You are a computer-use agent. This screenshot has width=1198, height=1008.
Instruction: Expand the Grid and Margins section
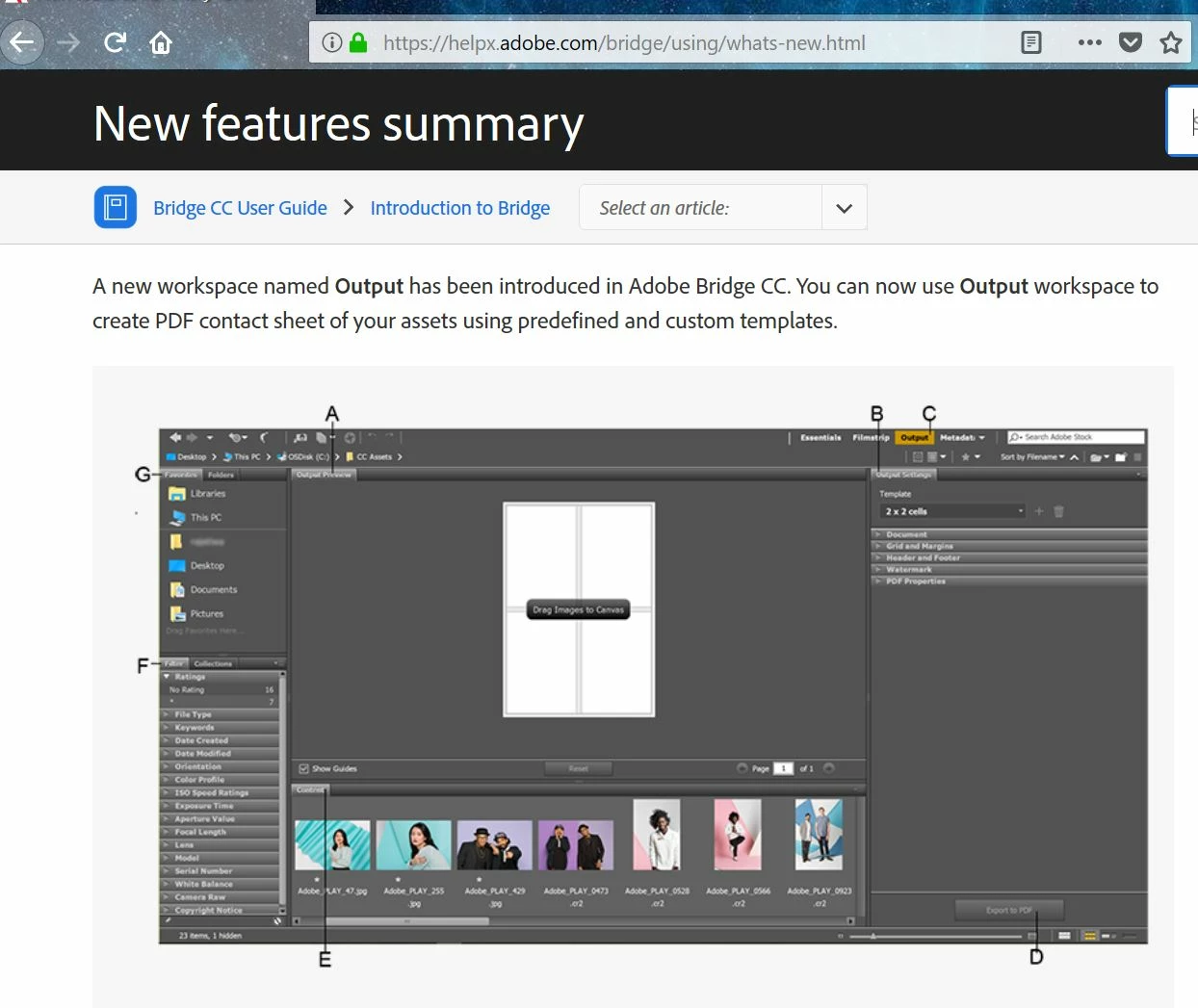coord(1008,546)
